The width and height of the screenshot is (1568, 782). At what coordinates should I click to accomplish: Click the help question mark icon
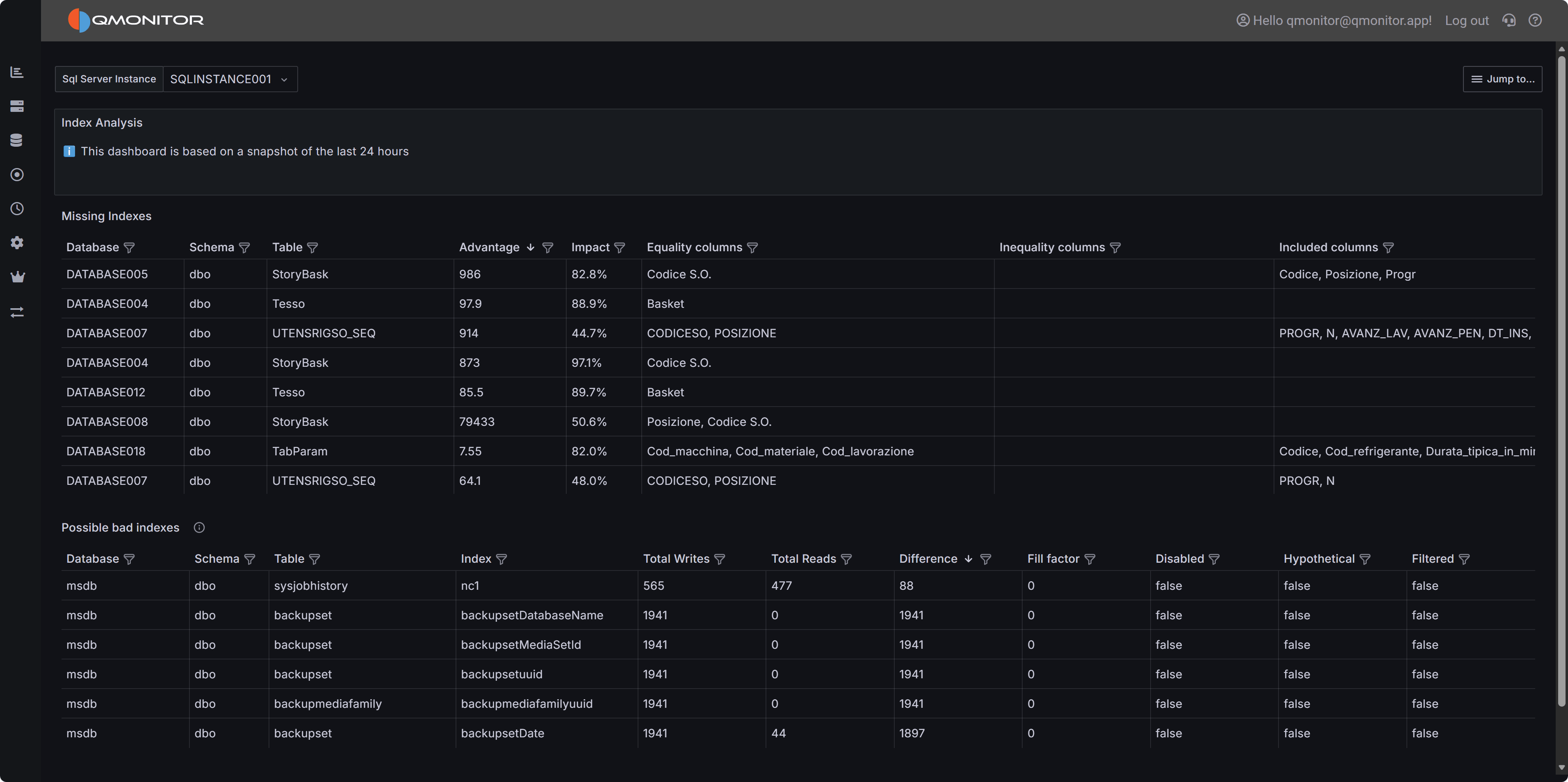(x=1535, y=20)
